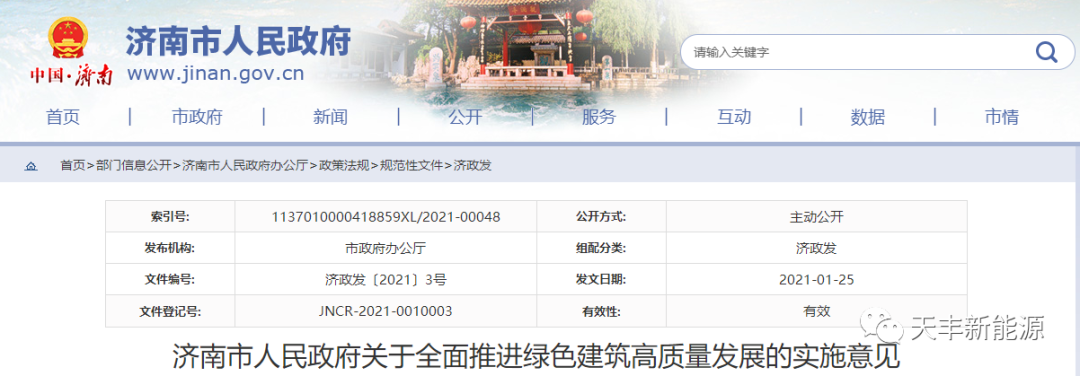The width and height of the screenshot is (1080, 376).
Task: Open the 首页 navigation menu
Action: pyautogui.click(x=63, y=117)
